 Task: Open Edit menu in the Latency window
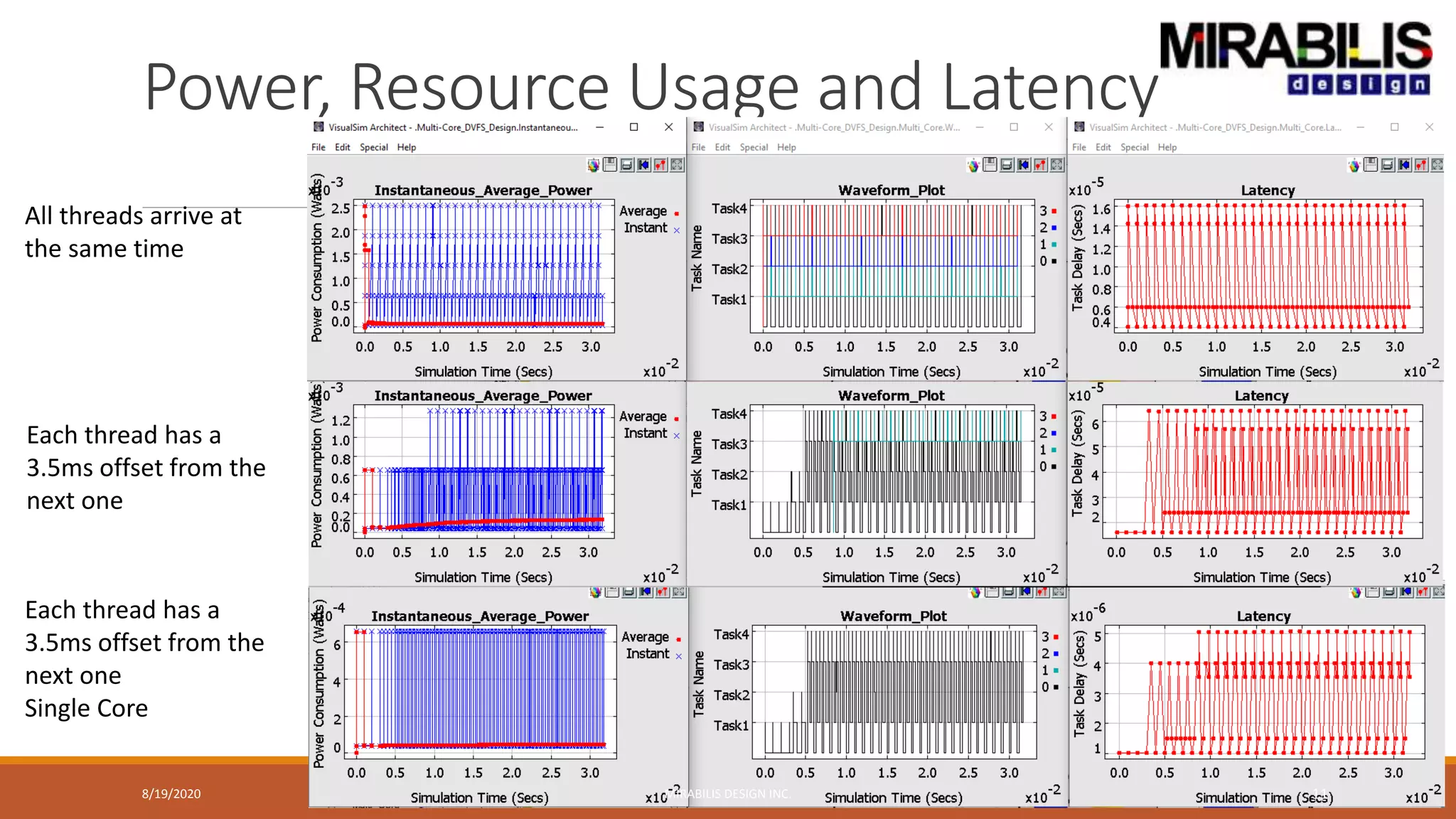(x=1103, y=147)
